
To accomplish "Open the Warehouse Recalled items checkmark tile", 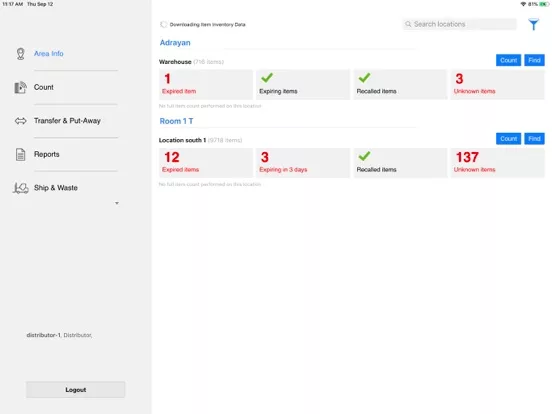I will click(400, 84).
